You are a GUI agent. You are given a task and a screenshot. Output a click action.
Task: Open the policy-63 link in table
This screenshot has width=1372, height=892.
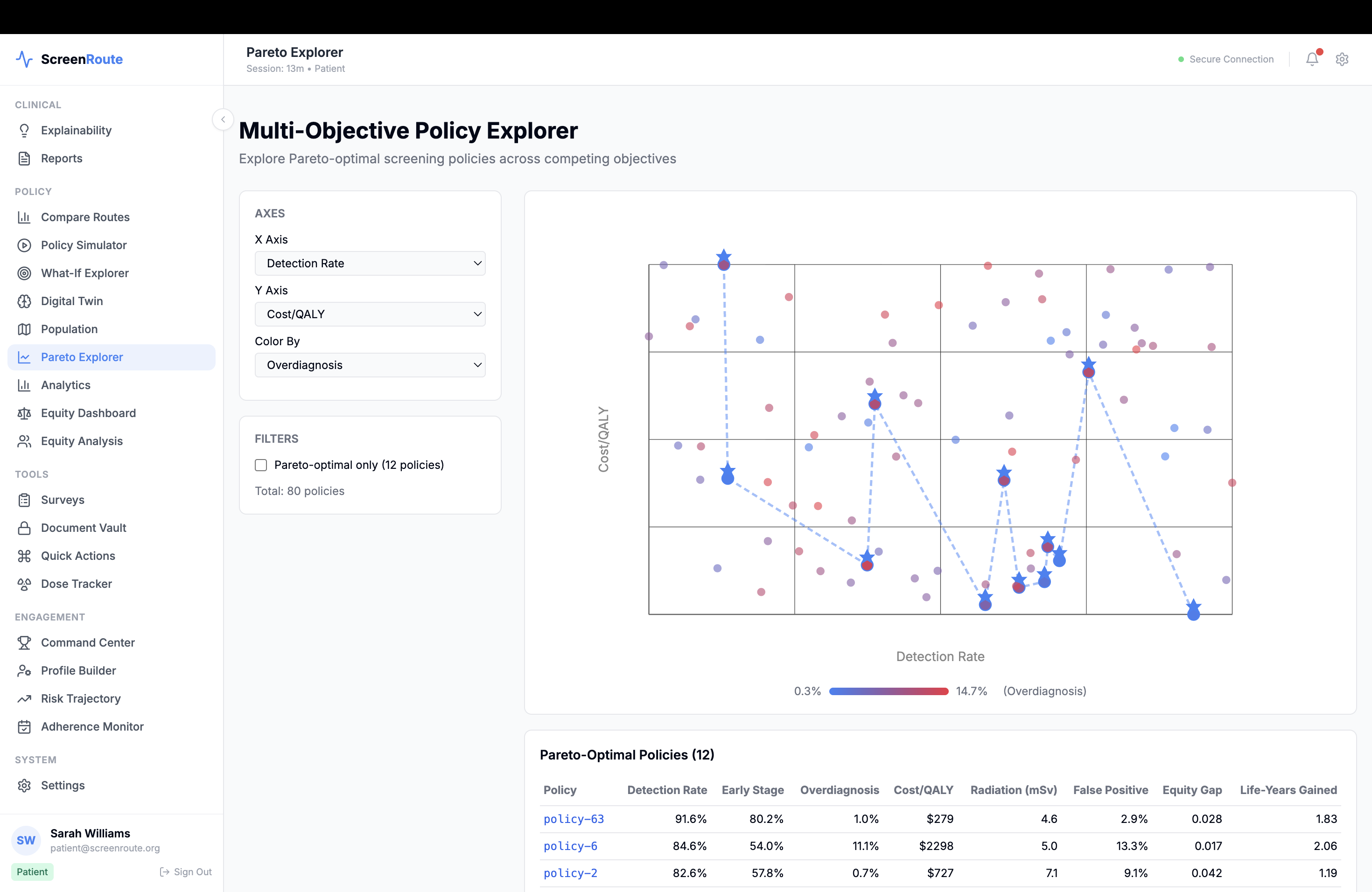click(574, 819)
